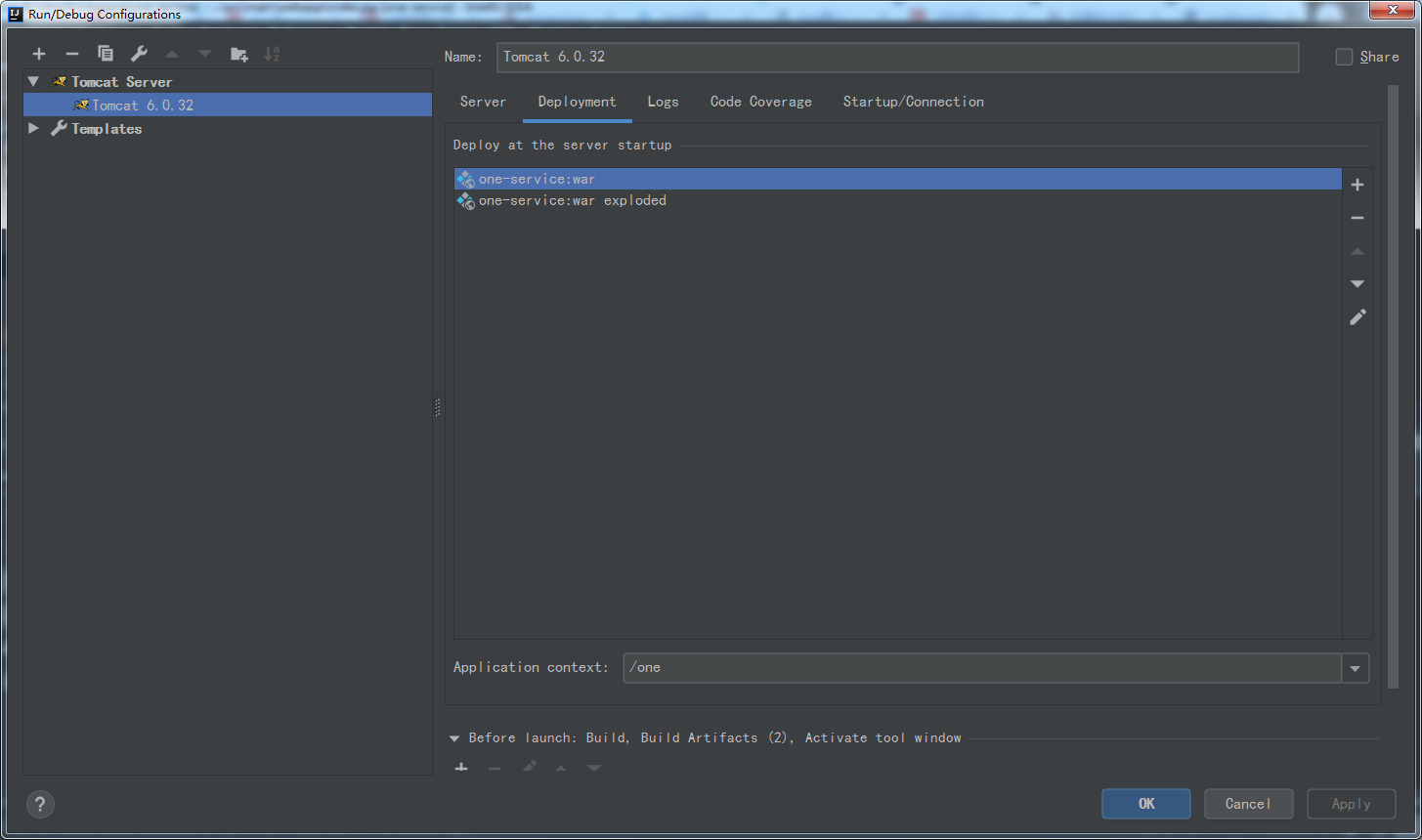Select one-service:war artifact row
Viewport: 1422px width, 840px height.
click(897, 179)
